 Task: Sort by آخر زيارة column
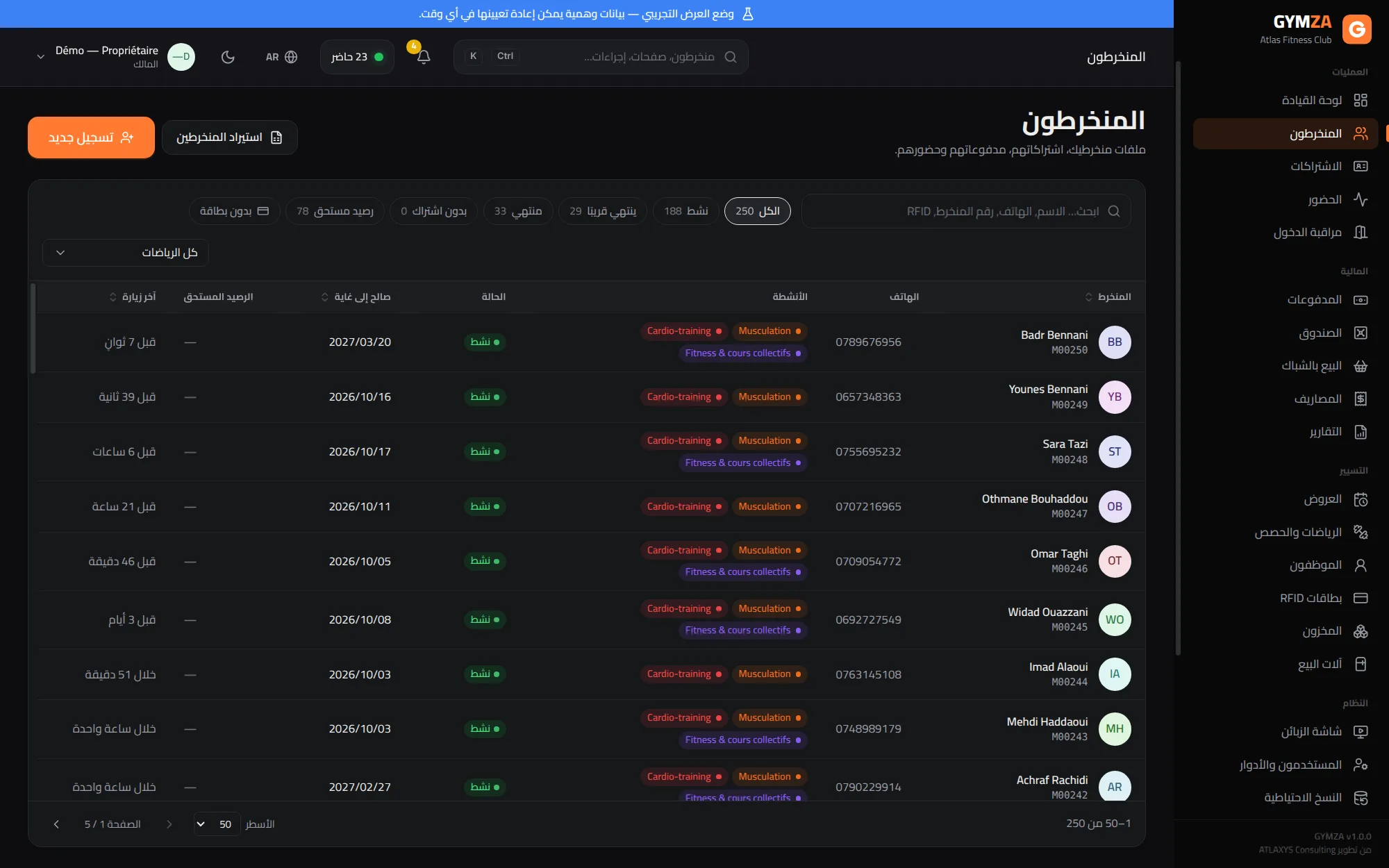point(133,297)
